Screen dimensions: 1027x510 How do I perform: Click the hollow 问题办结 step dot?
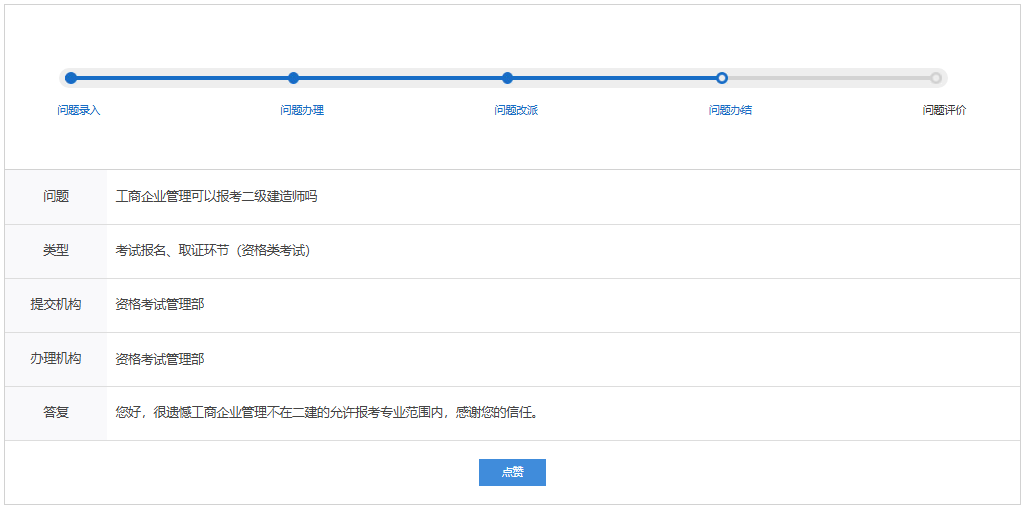pyautogui.click(x=722, y=78)
